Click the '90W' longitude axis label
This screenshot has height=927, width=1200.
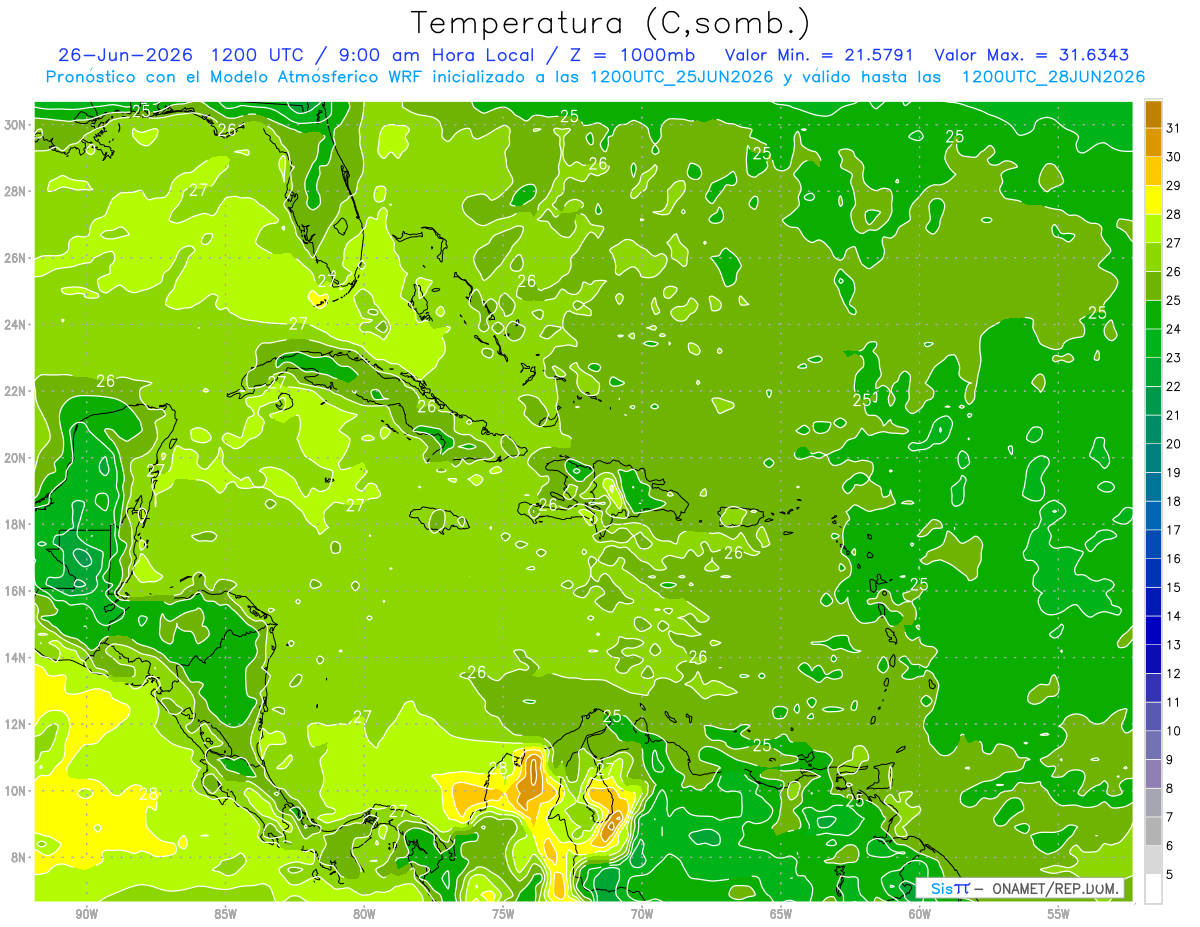(86, 914)
